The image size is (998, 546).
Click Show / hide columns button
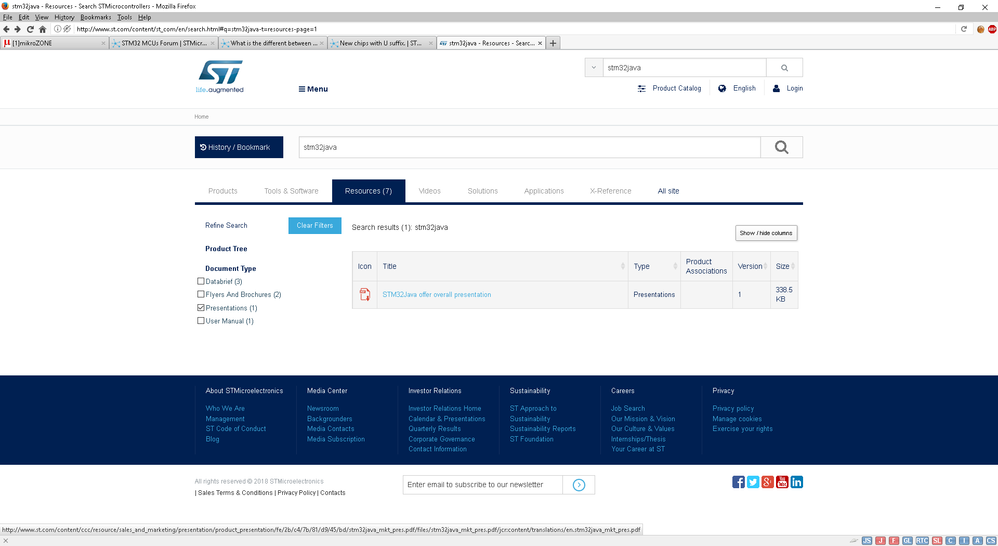coord(766,233)
